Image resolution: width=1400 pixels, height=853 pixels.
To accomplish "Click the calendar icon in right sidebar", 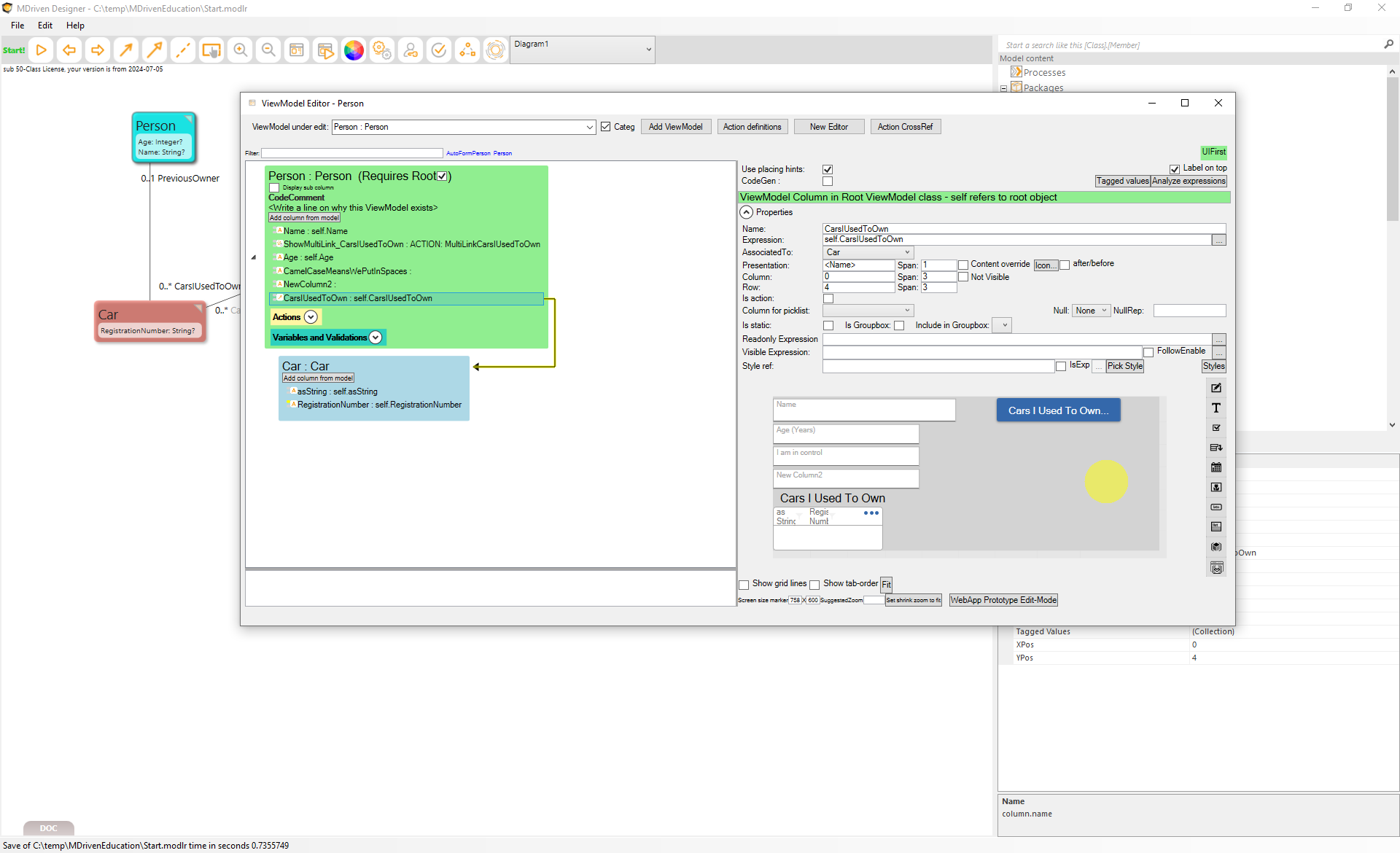I will [1216, 467].
